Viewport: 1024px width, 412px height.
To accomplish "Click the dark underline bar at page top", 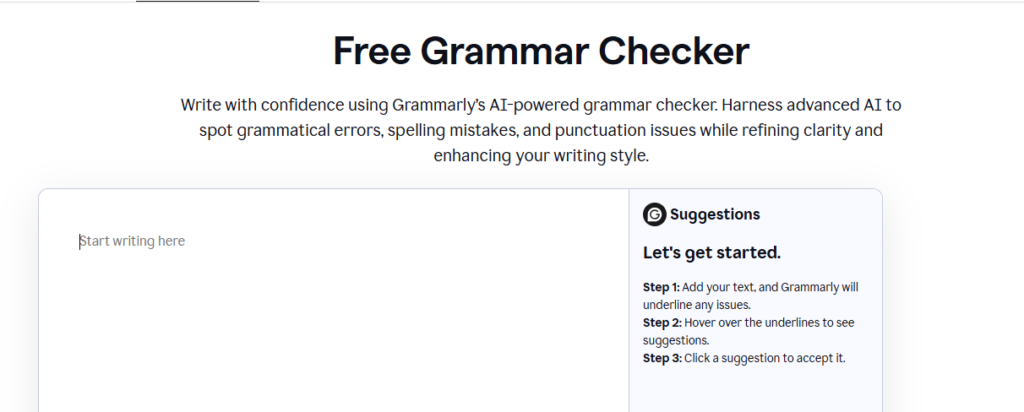I will 197,1.
